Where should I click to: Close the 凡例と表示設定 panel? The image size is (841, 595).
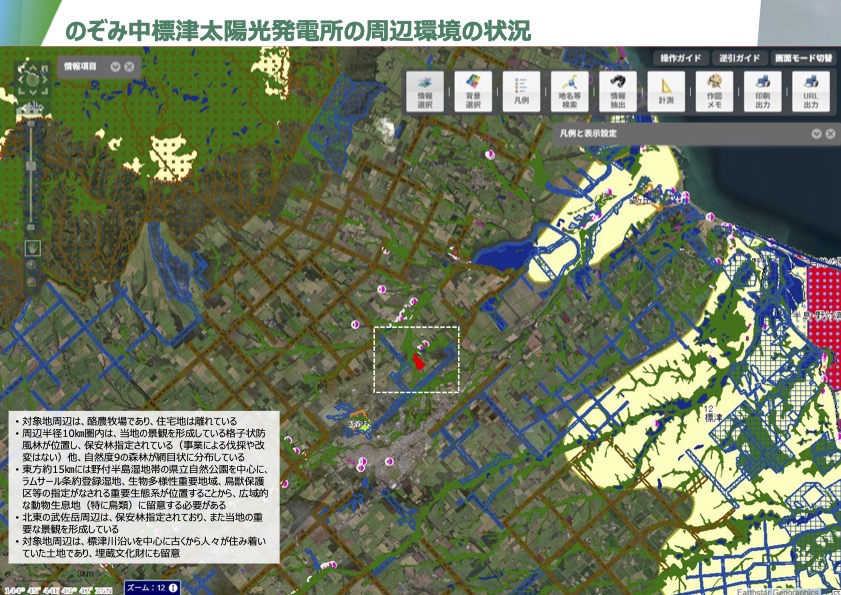click(x=830, y=133)
